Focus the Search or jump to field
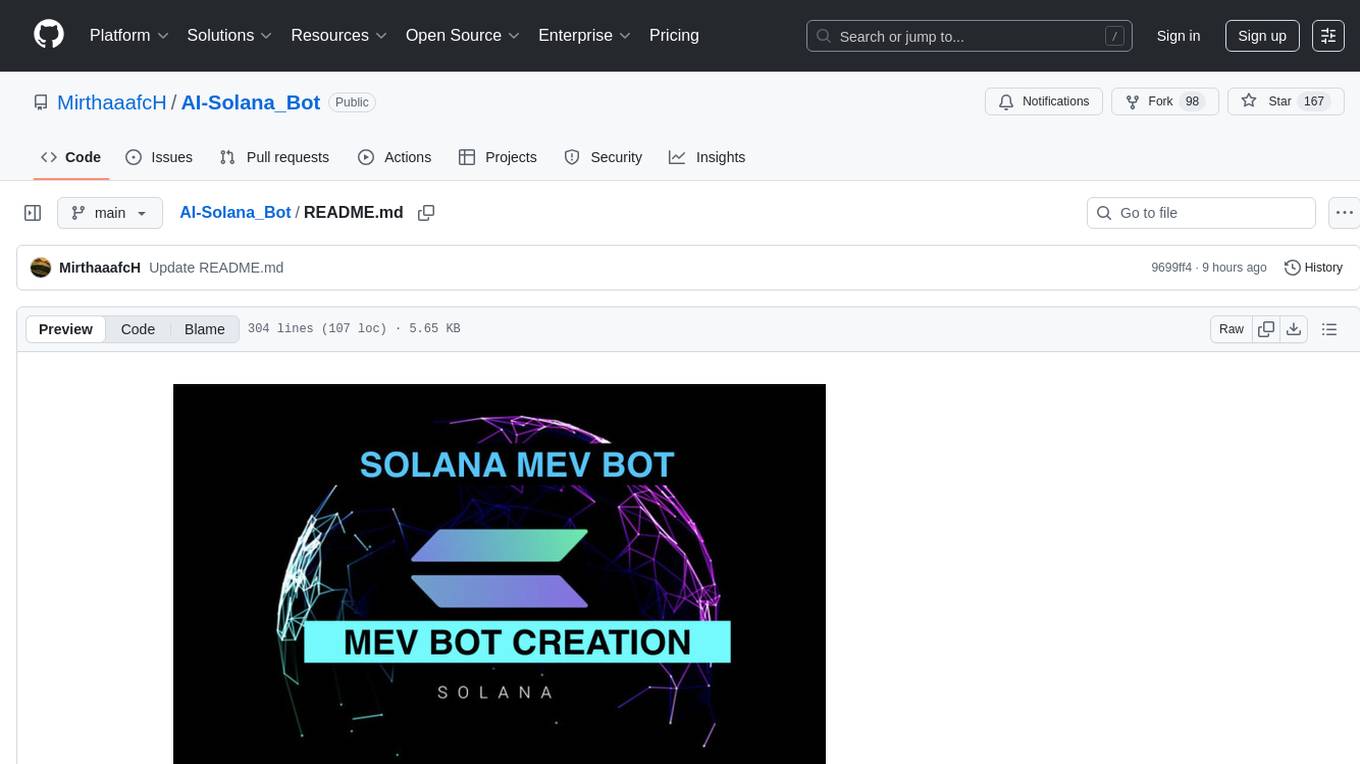The image size is (1360, 764). (x=969, y=36)
